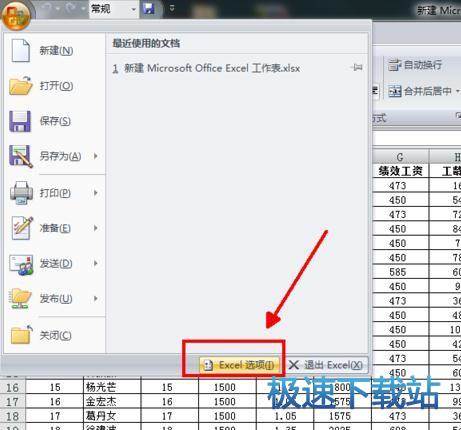Click the Excel 选项(I) button
Screen dimensions: 461x430
[239, 365]
